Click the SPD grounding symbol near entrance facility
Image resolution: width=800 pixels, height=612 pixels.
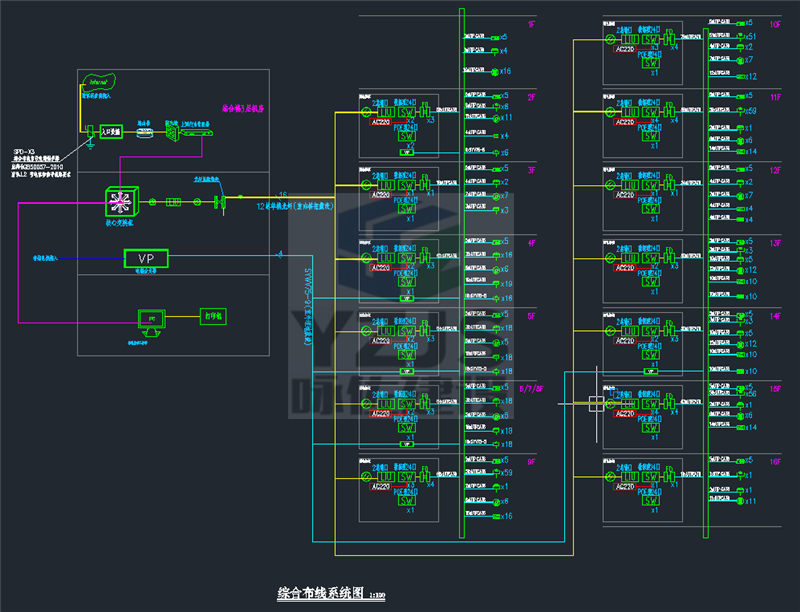90,137
